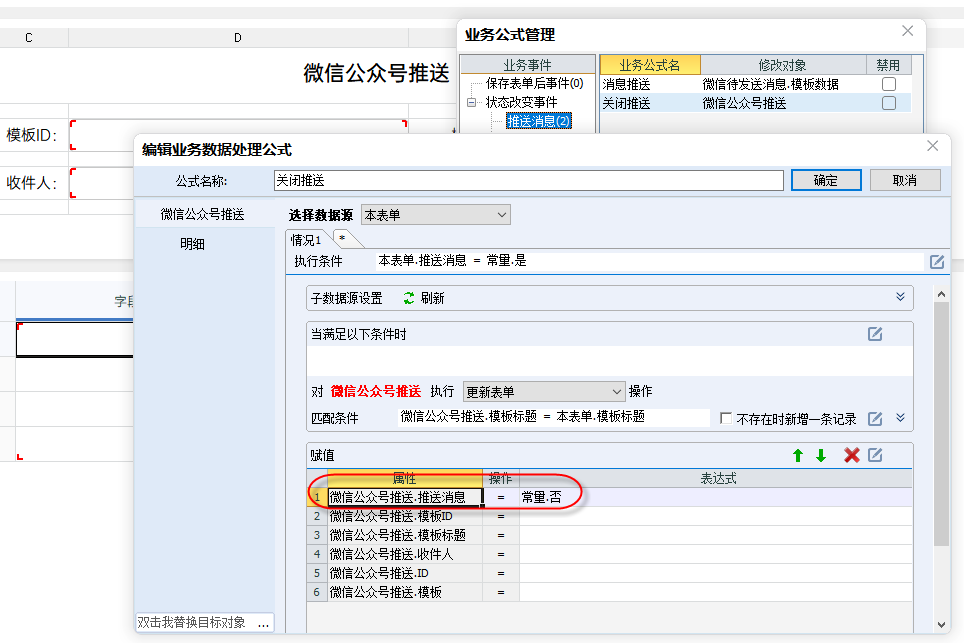
Task: Click the 匹配条件 expression text
Action: [x=523, y=417]
